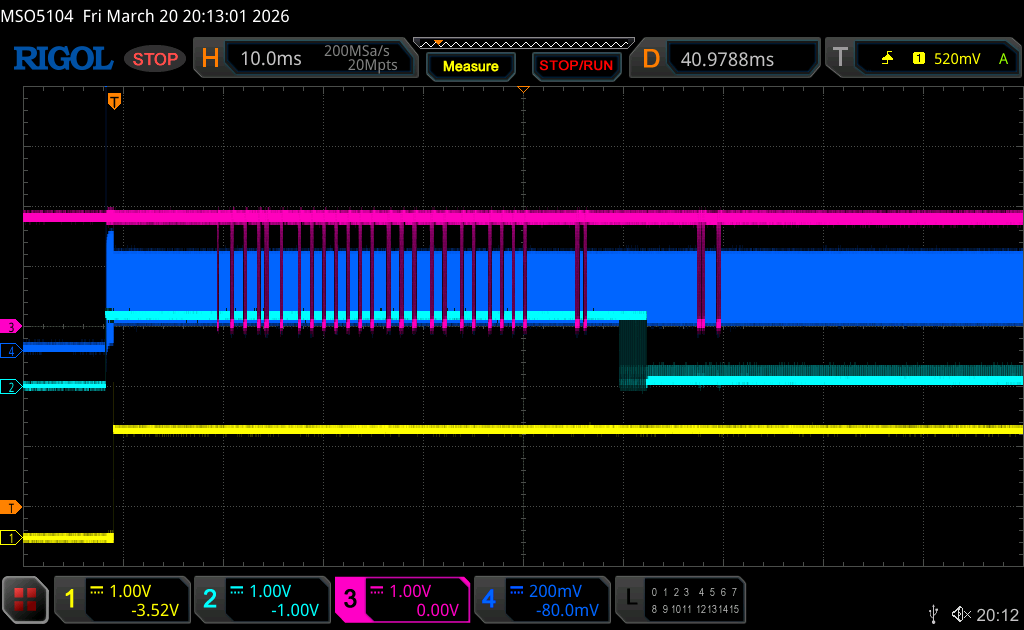Tap the RIGOL logo
Image resolution: width=1024 pixels, height=630 pixels.
point(63,59)
